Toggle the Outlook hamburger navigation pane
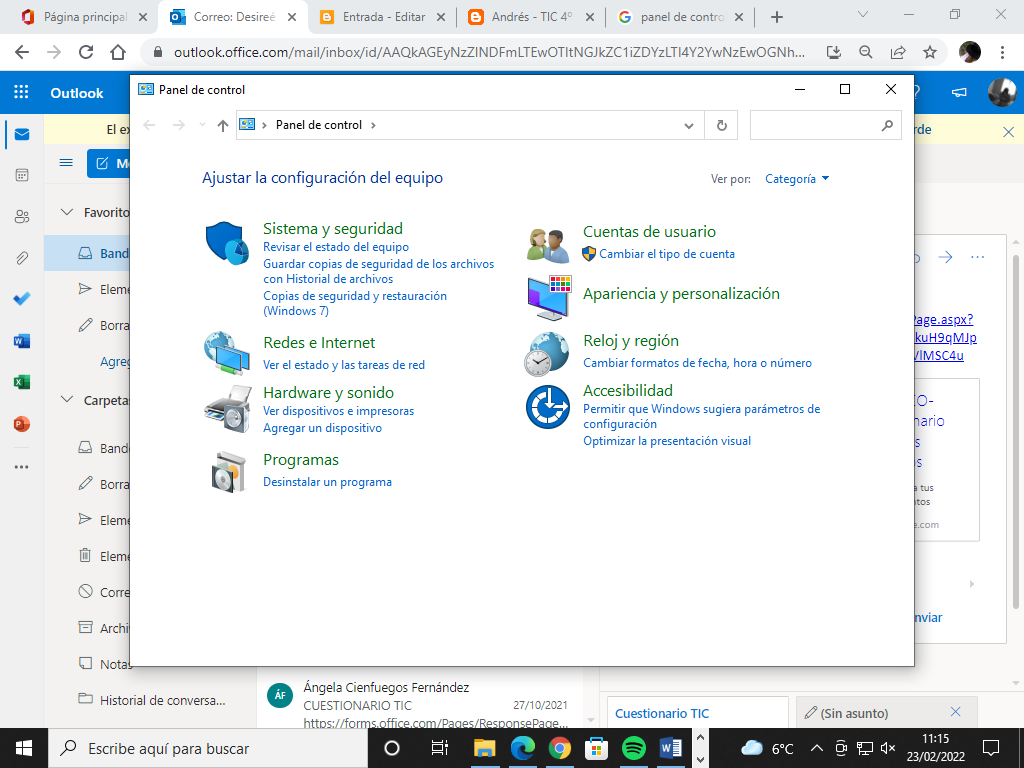Viewport: 1024px width, 768px height. coord(66,163)
